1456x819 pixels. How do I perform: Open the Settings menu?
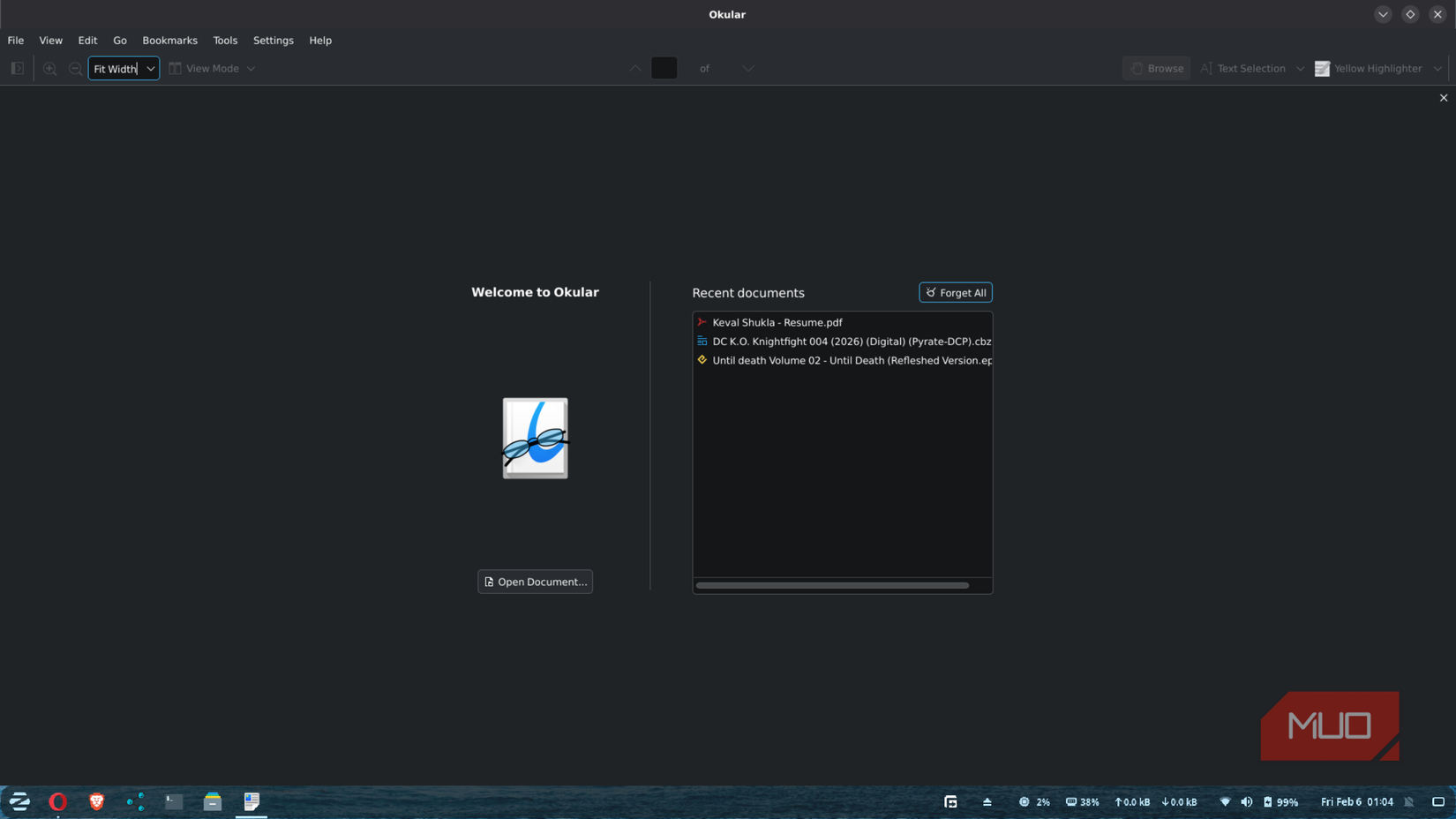[x=273, y=41]
